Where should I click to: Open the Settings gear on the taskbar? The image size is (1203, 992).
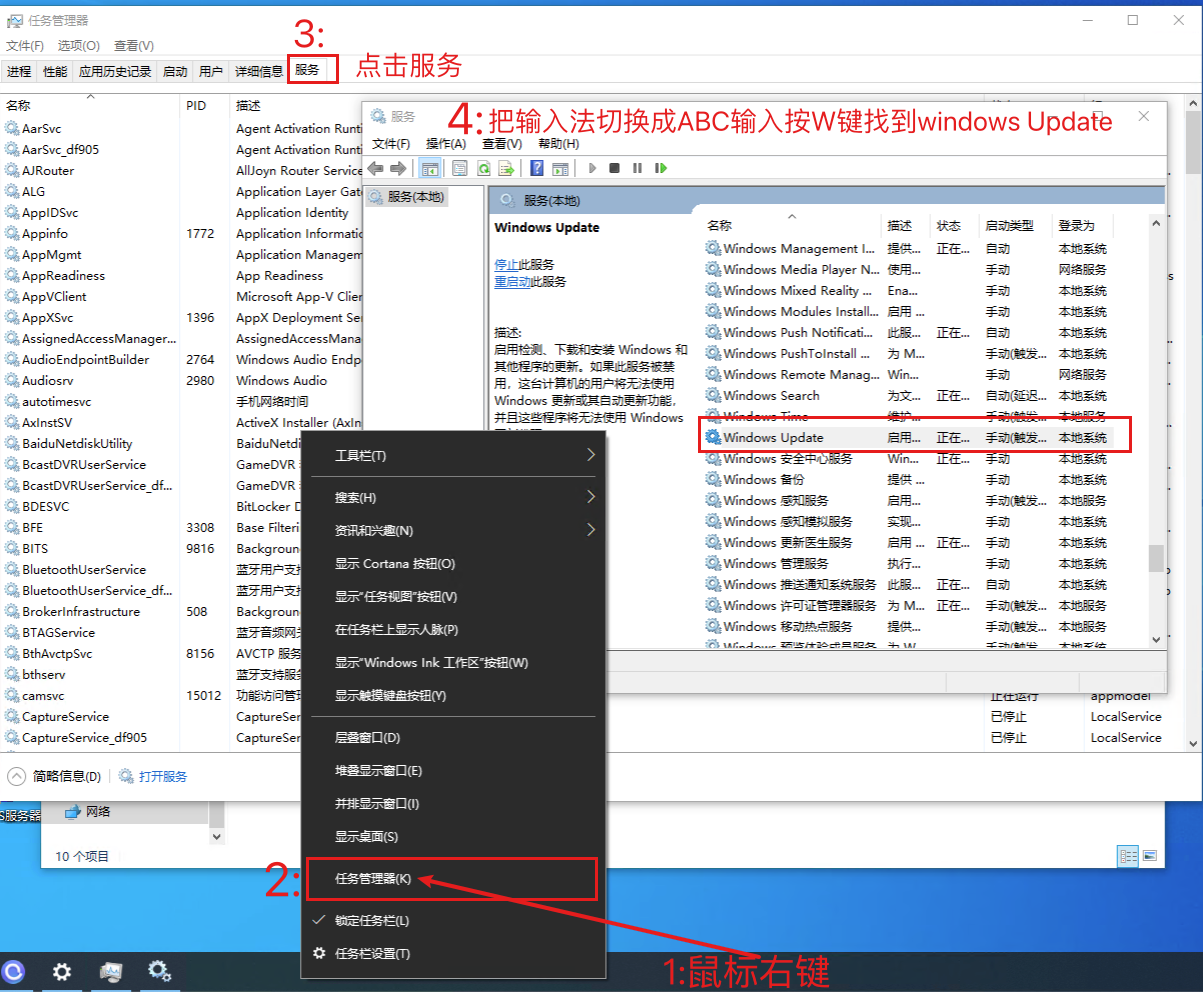tap(62, 971)
